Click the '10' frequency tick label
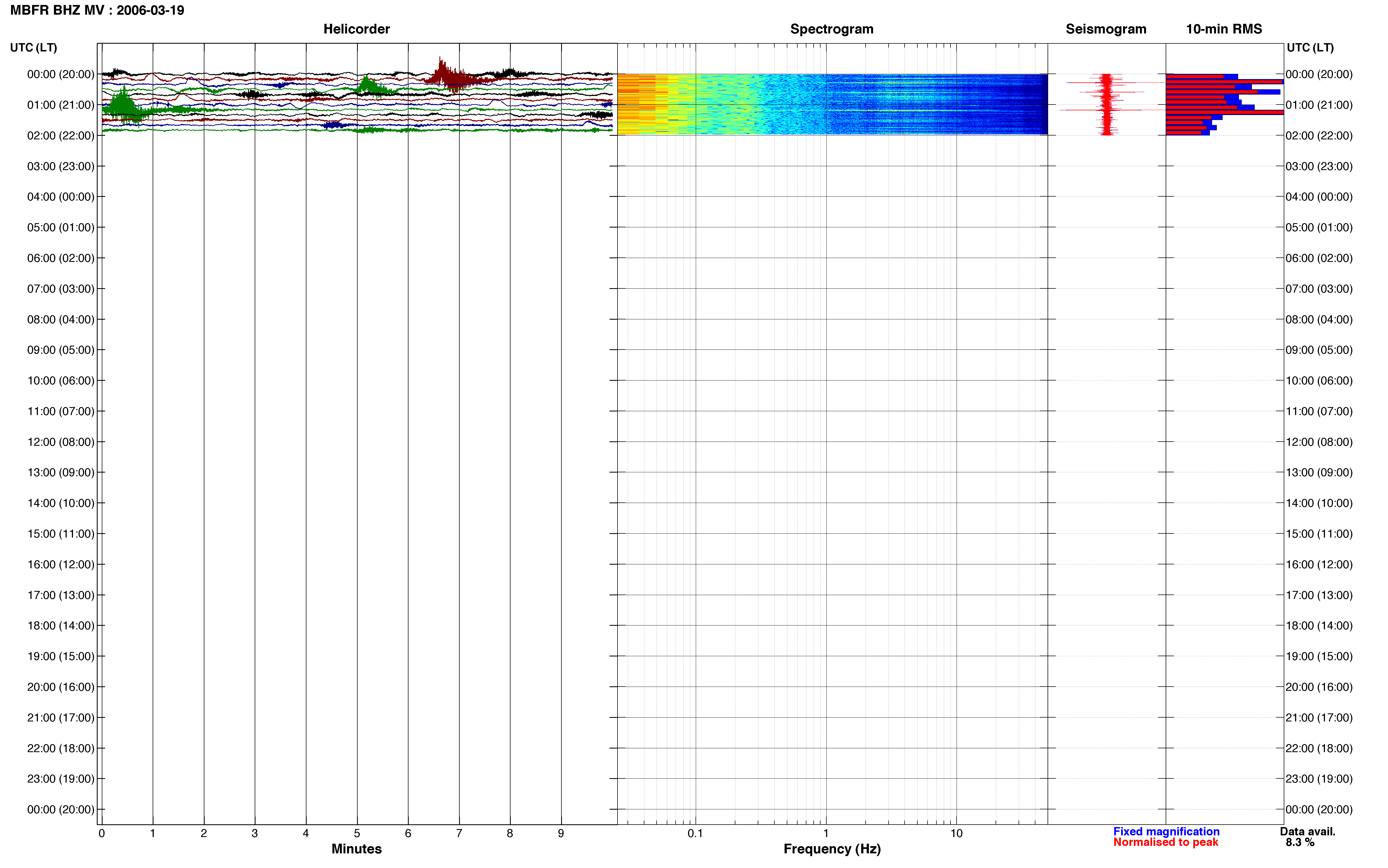This screenshot has width=1388, height=868. click(956, 833)
